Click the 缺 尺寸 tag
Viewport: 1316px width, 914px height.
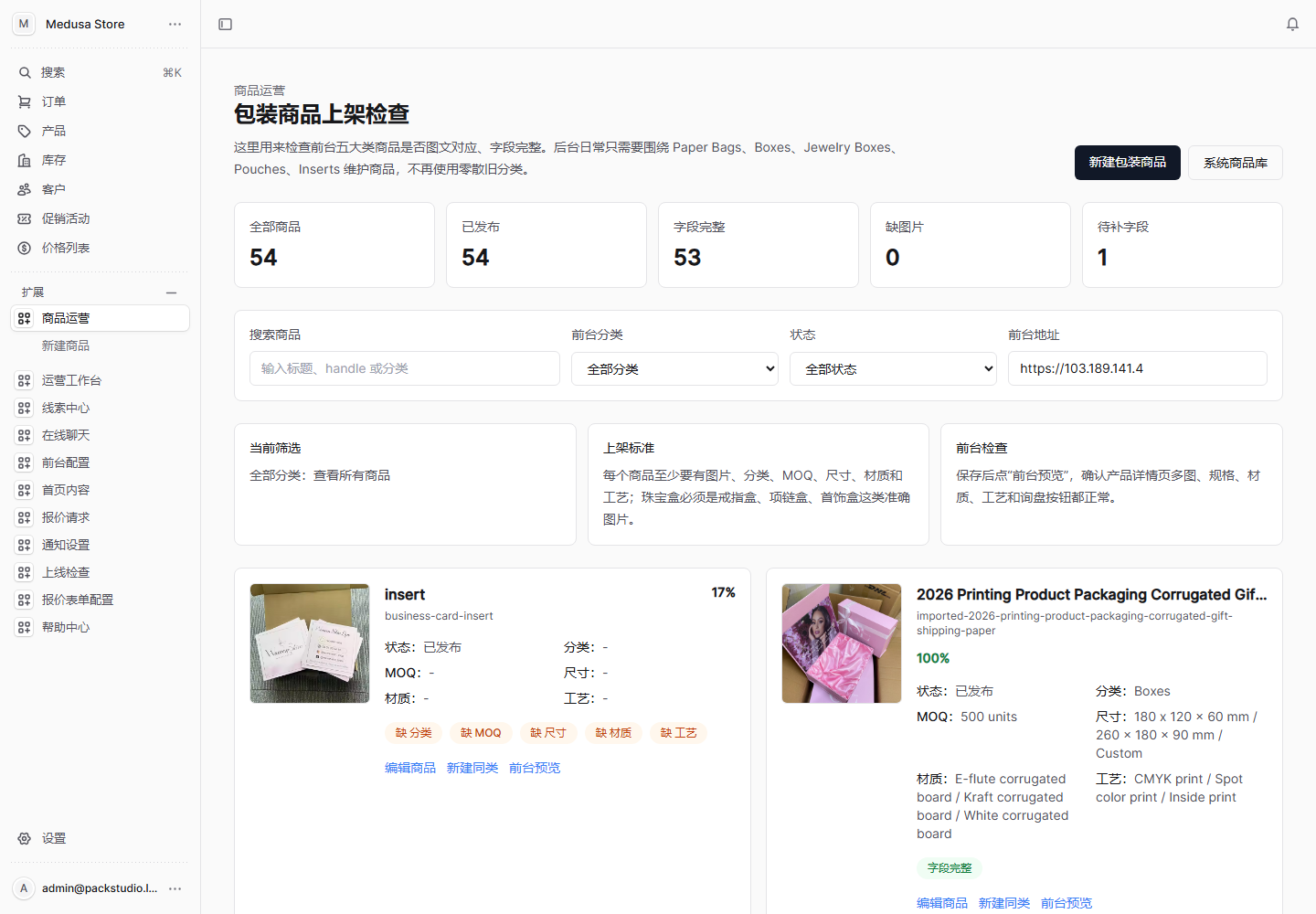(548, 733)
